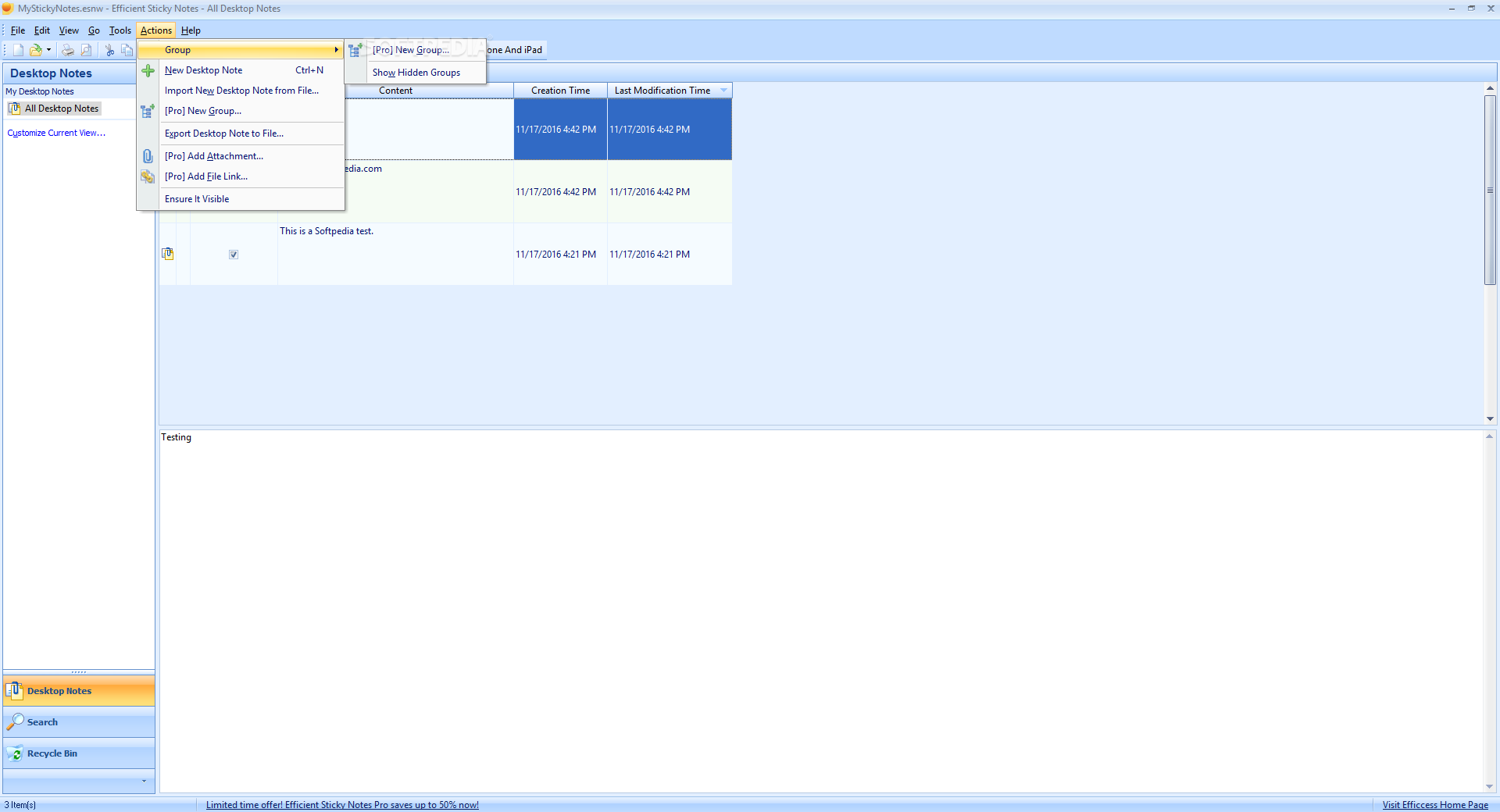Click the Search magnifier pane icon
Viewport: 1500px width, 812px height.
tap(15, 722)
